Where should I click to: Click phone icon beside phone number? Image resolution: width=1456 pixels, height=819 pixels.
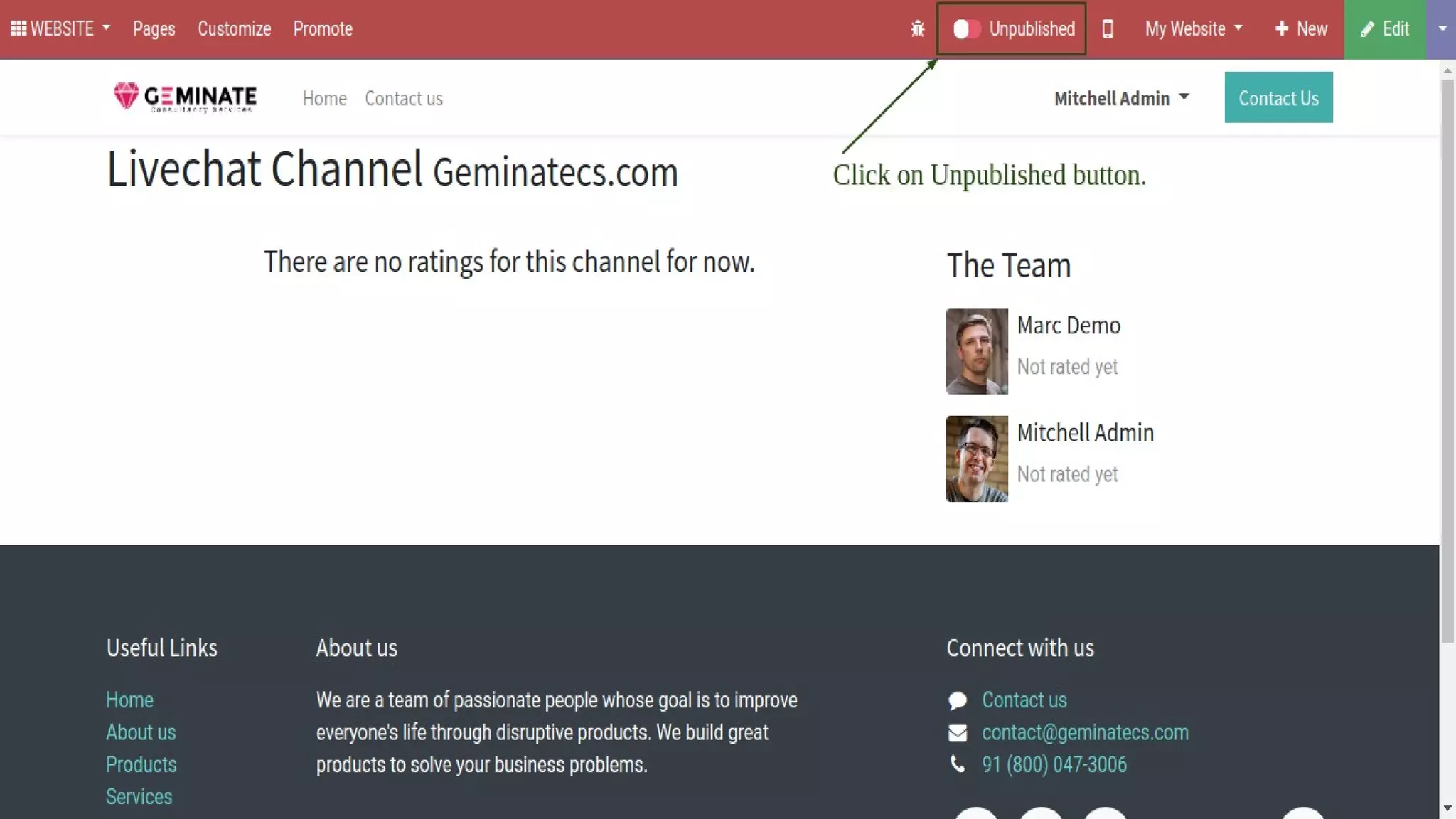coord(958,764)
